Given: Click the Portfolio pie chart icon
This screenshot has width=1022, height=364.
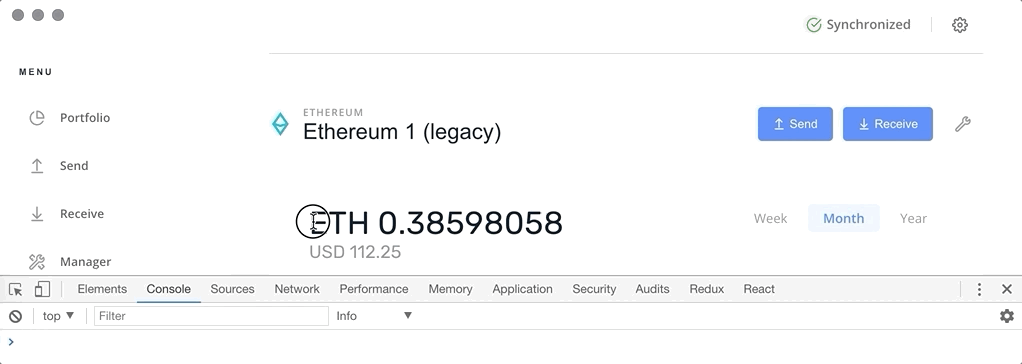Looking at the screenshot, I should click(x=37, y=118).
